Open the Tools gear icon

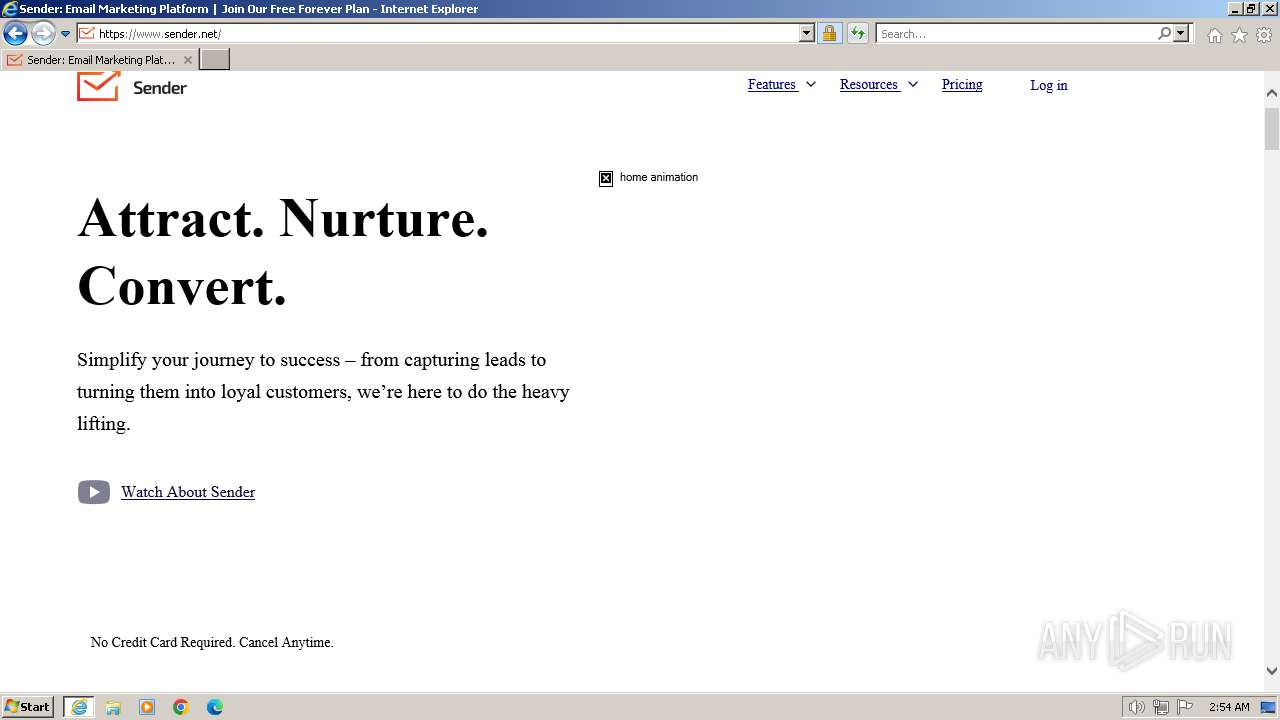pos(1264,35)
